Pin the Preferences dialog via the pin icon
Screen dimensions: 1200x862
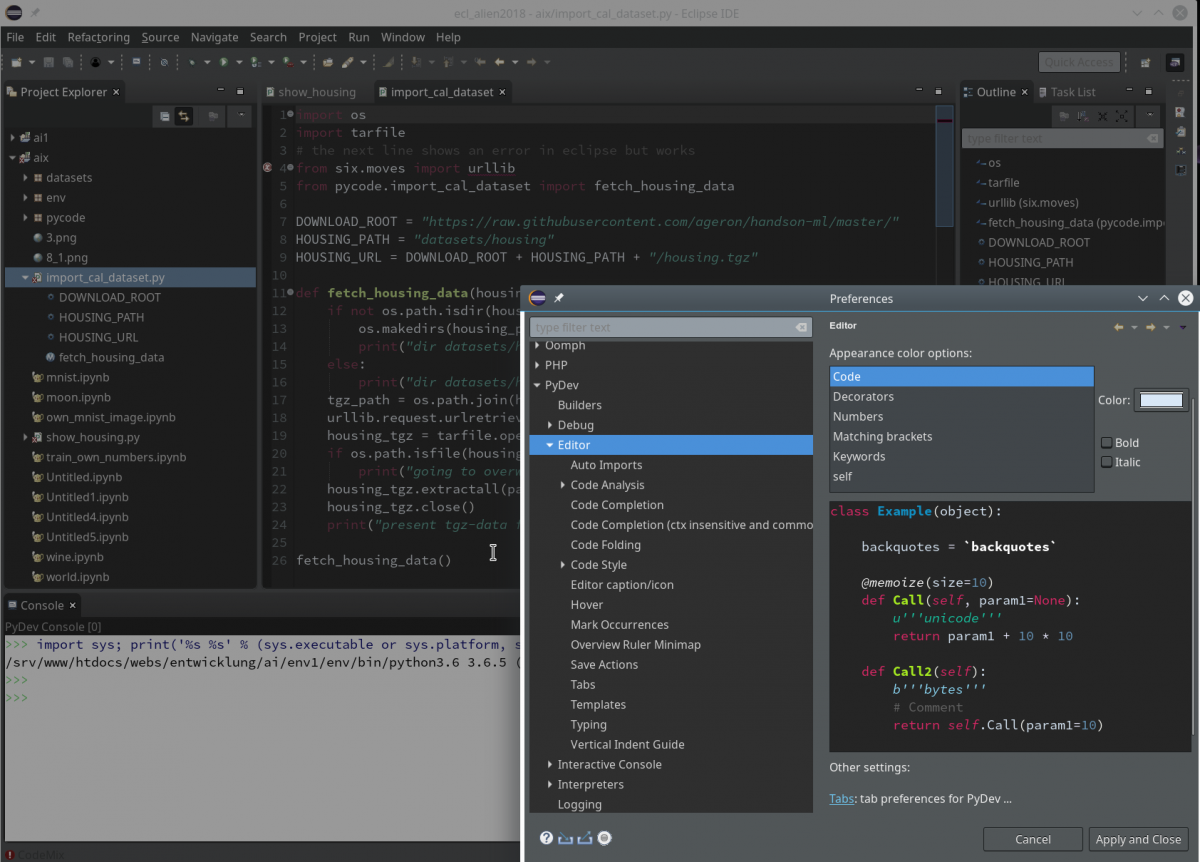(x=557, y=298)
